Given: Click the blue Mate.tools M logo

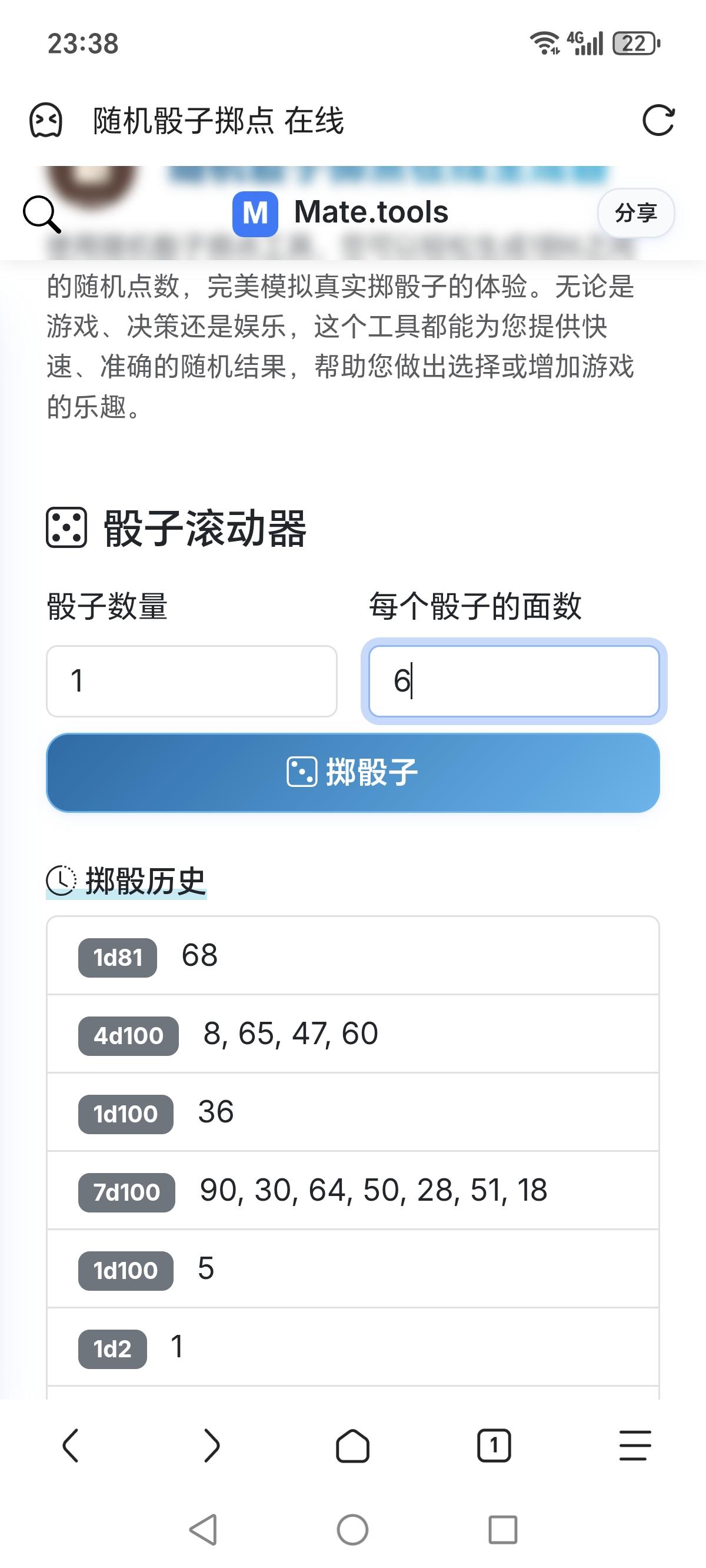Looking at the screenshot, I should click(255, 214).
